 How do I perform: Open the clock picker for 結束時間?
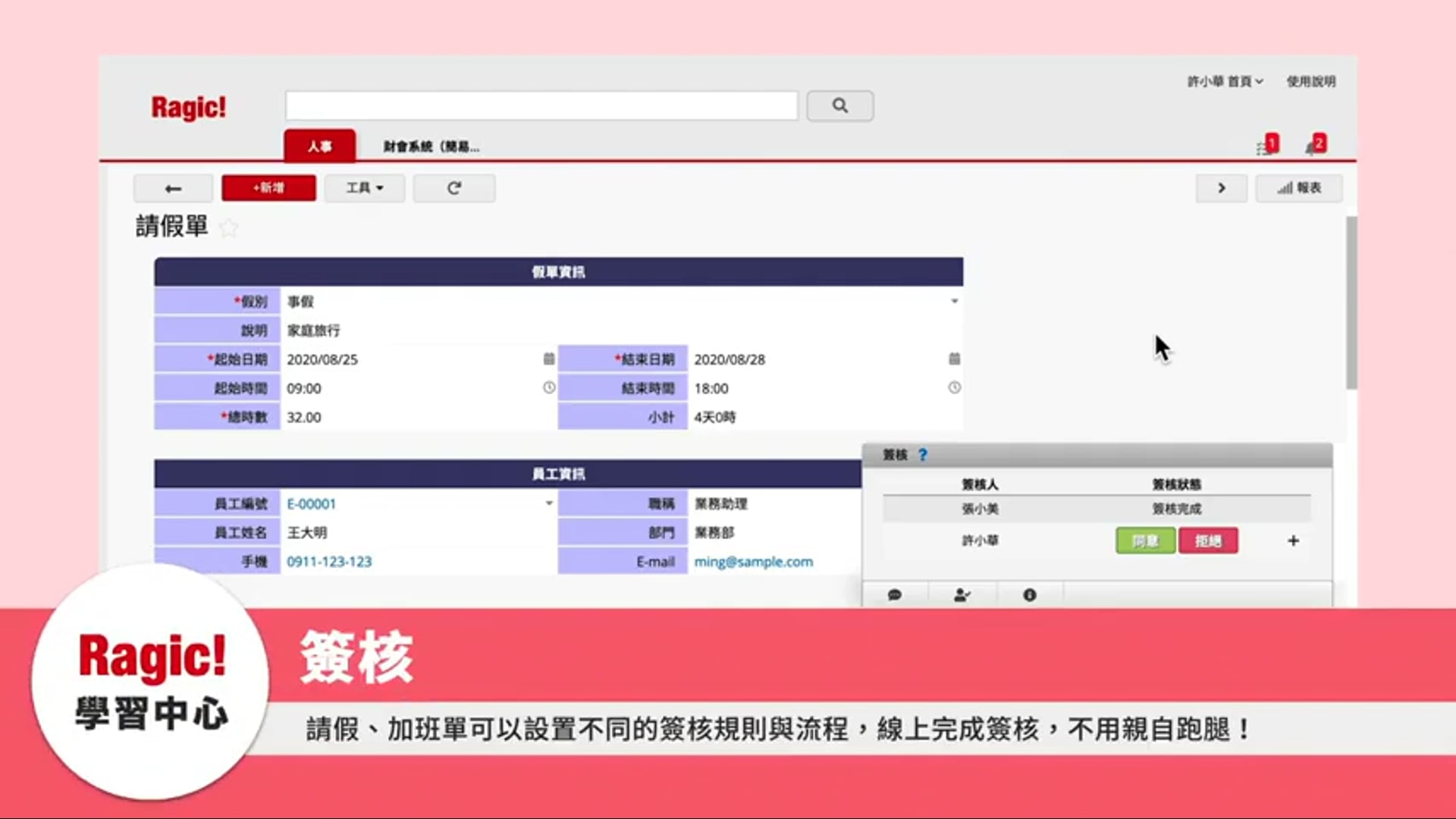tap(954, 388)
